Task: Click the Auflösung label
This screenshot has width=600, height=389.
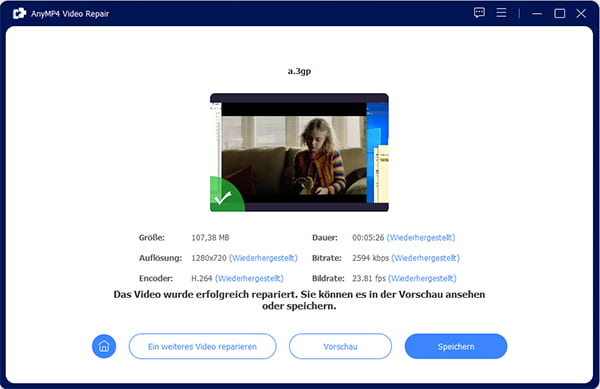Action: 160,258
